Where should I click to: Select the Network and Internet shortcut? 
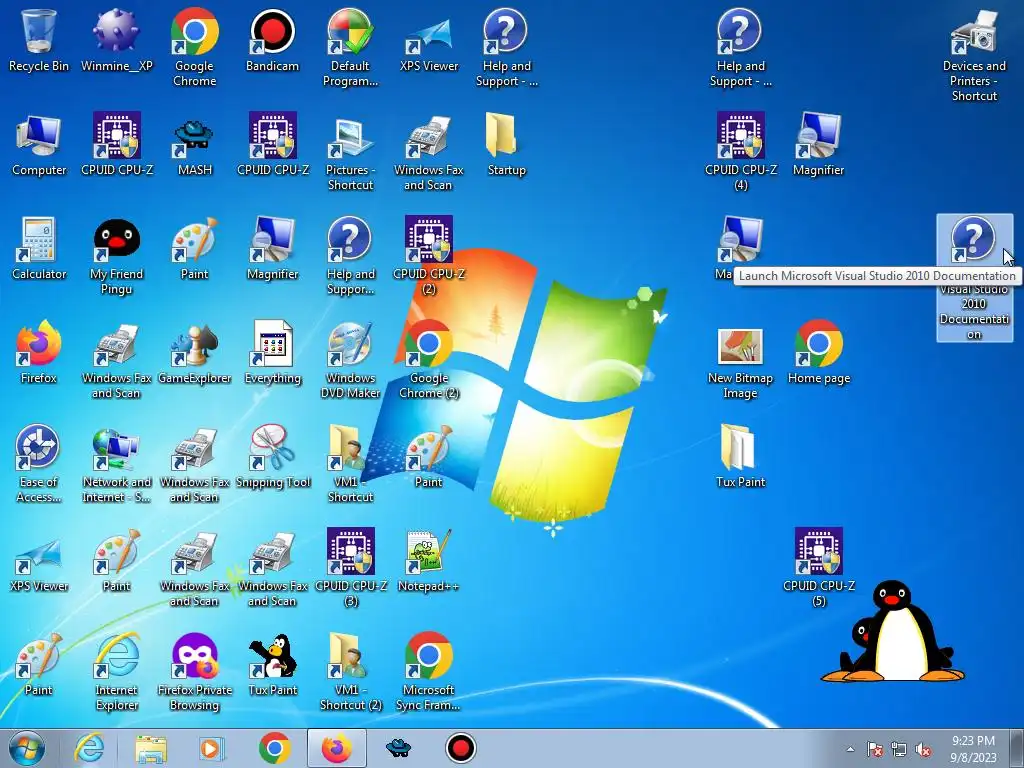point(116,464)
